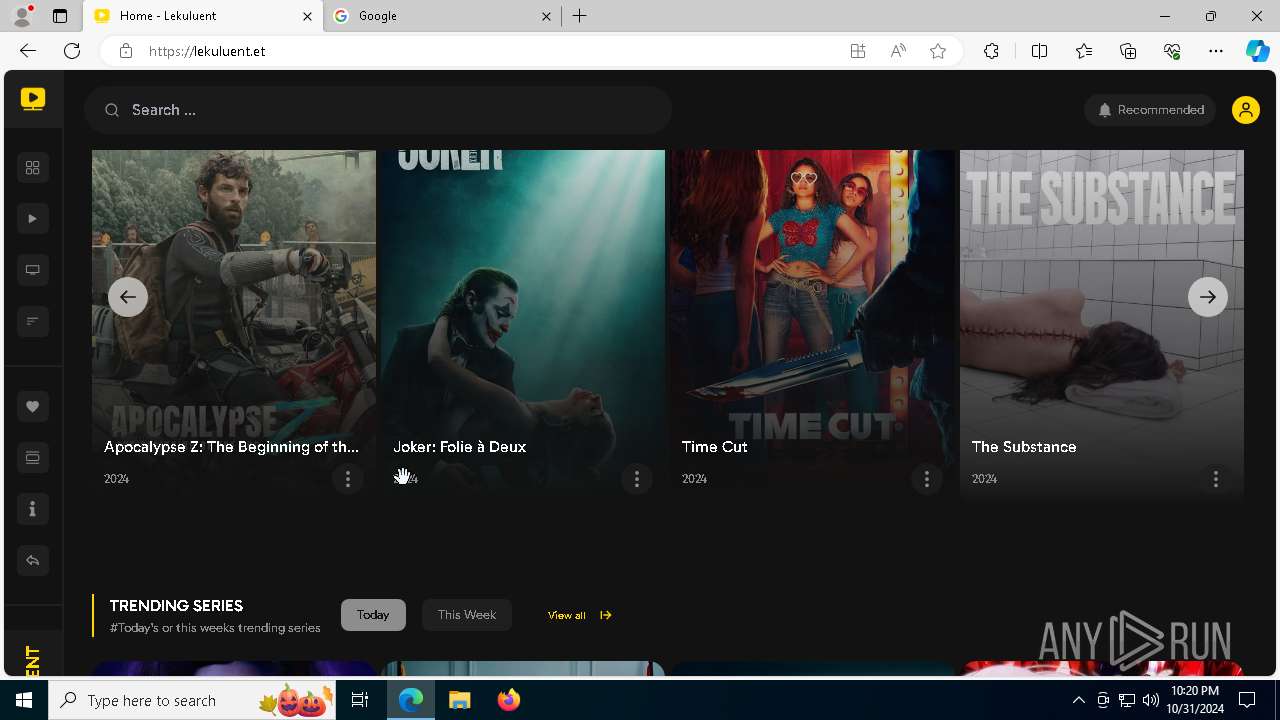
Task: Open The Substance title link
Action: (1024, 447)
